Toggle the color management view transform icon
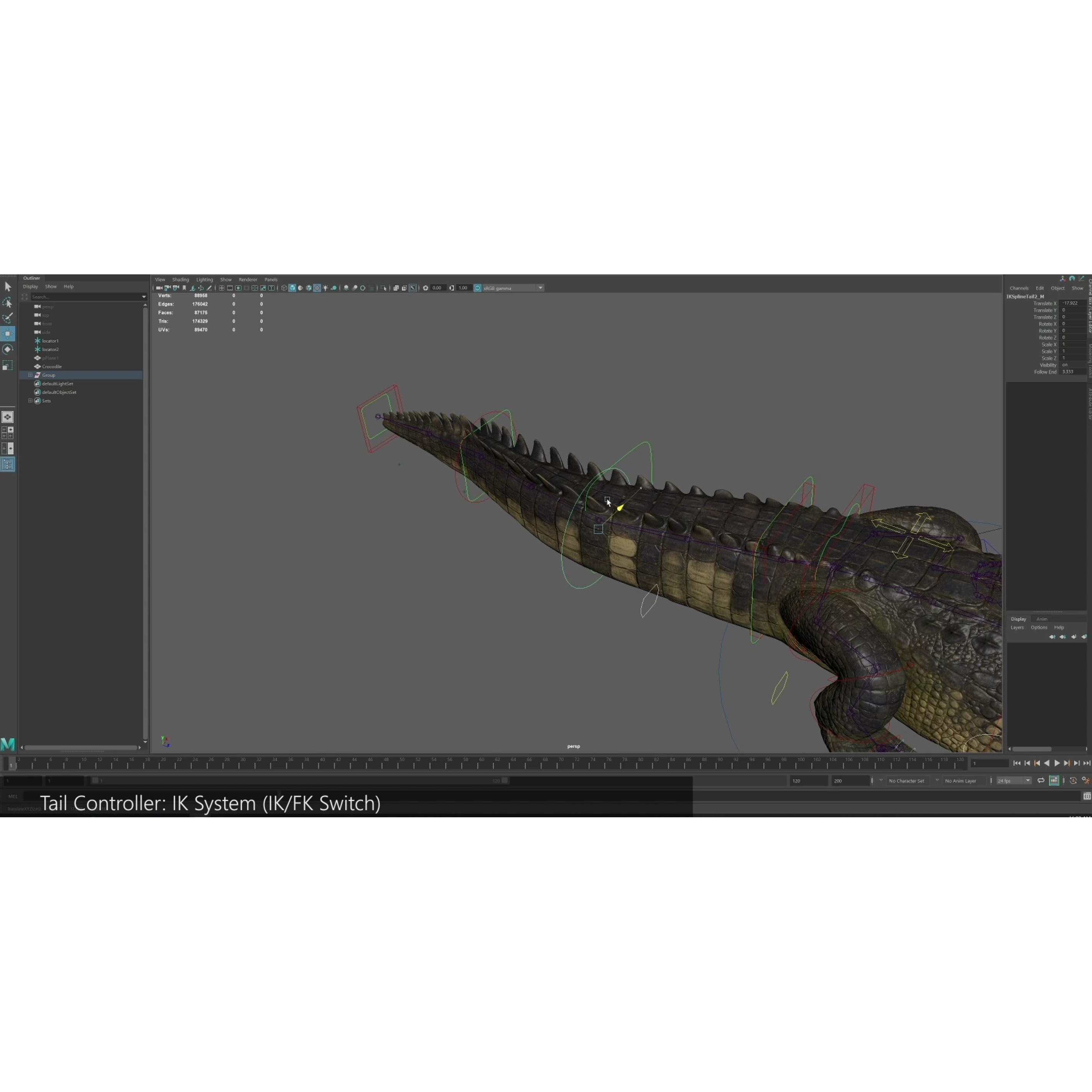The height and width of the screenshot is (1092, 1092). point(478,288)
